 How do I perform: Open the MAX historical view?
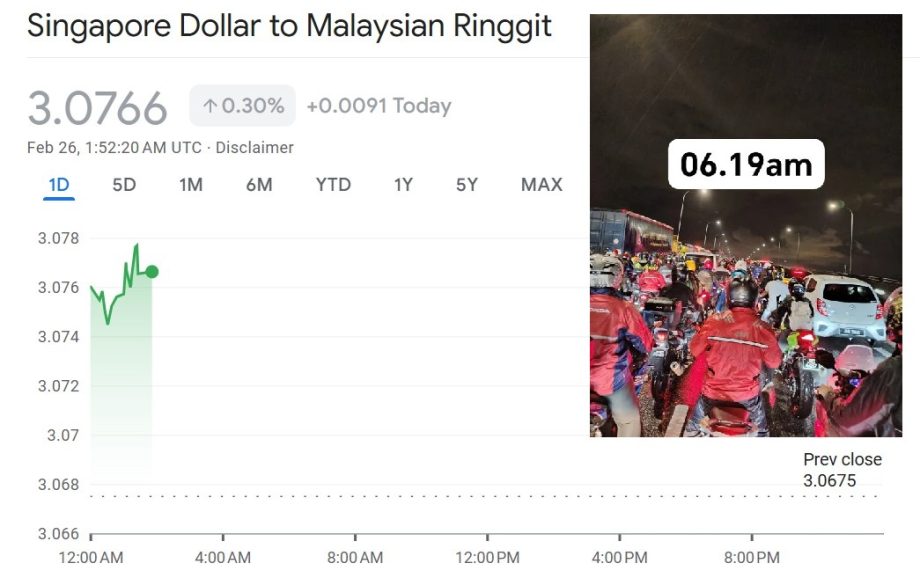click(x=540, y=184)
